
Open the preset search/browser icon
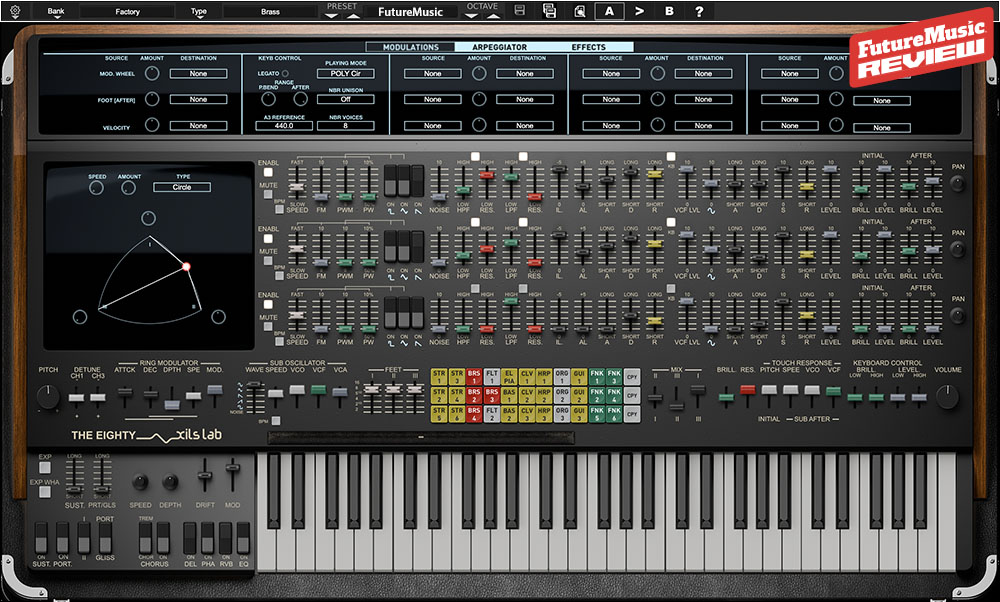(x=579, y=11)
